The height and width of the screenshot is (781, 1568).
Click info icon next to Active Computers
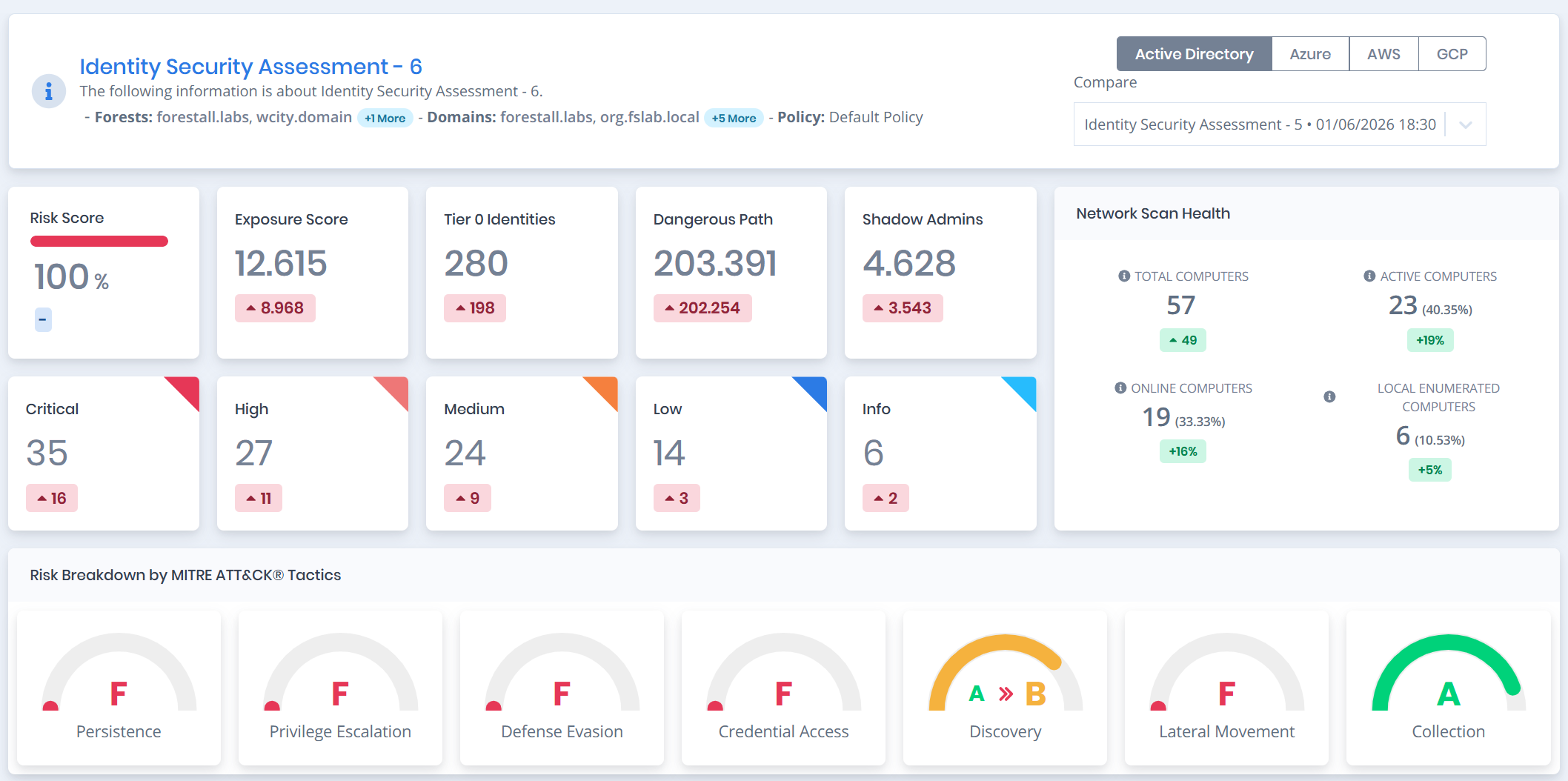(1369, 276)
